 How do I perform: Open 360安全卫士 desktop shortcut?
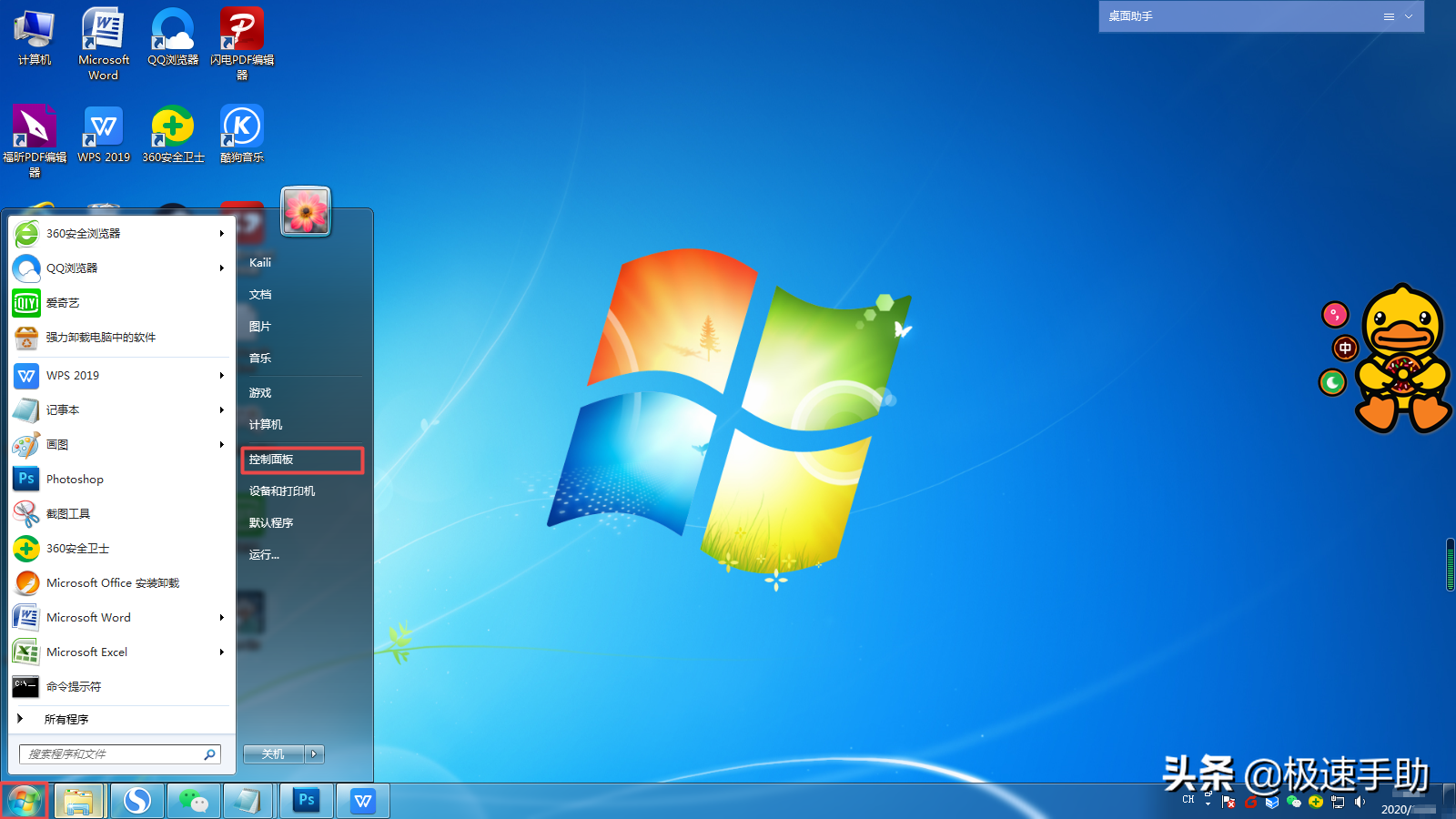pyautogui.click(x=173, y=134)
